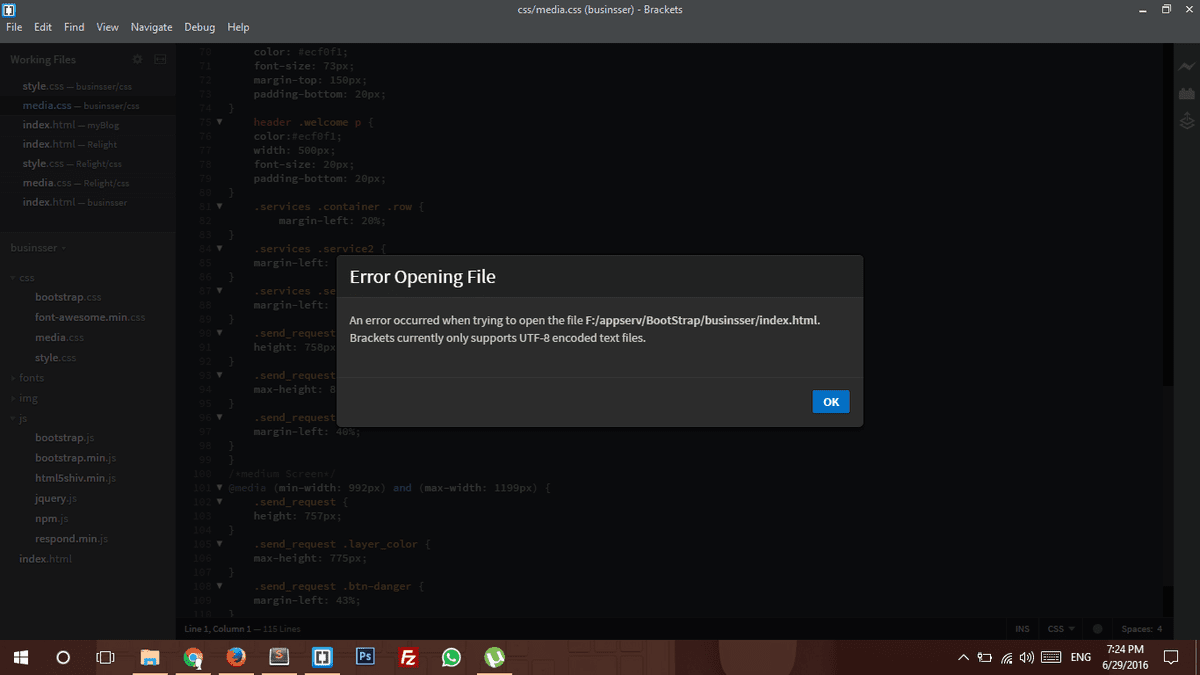
Task: Click the layered upload icon in right toolbar
Action: point(1187,122)
